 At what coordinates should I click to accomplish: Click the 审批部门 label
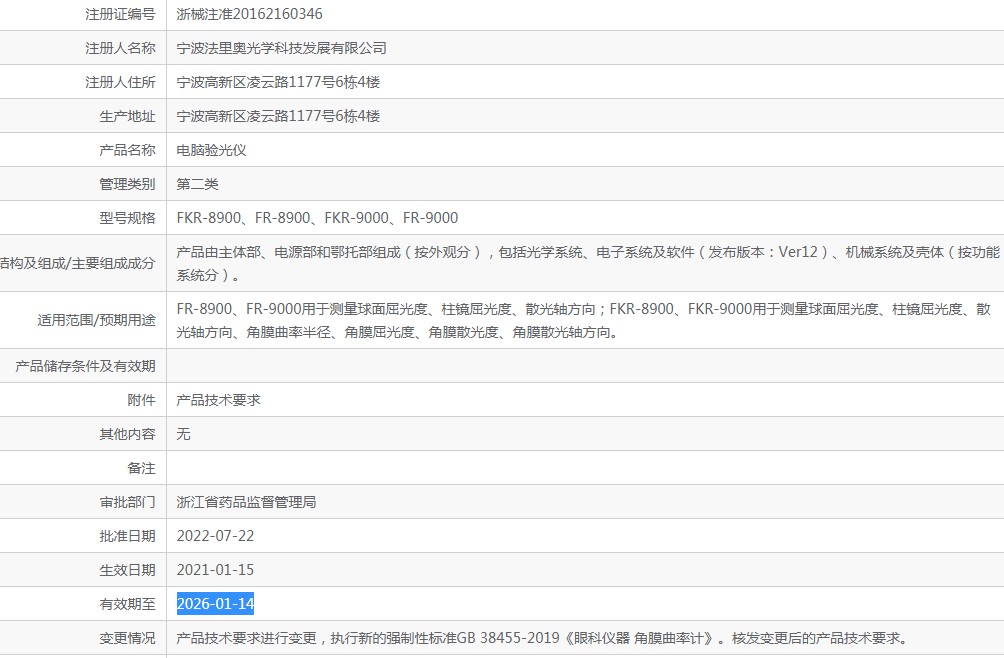(x=127, y=501)
